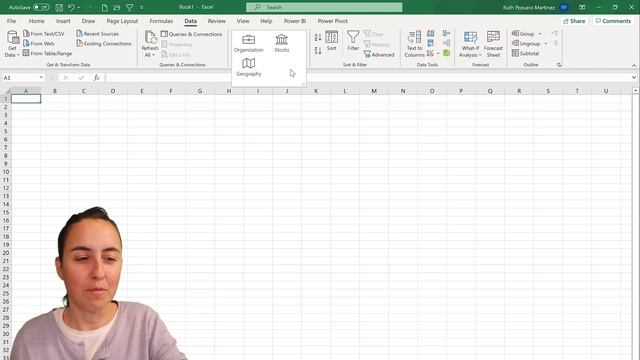
Task: Open the Ungroup dropdown arrow
Action: [546, 43]
